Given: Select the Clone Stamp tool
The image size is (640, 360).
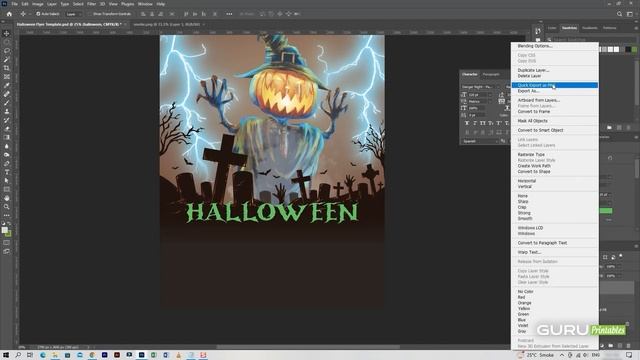Looking at the screenshot, I should point(7,111).
